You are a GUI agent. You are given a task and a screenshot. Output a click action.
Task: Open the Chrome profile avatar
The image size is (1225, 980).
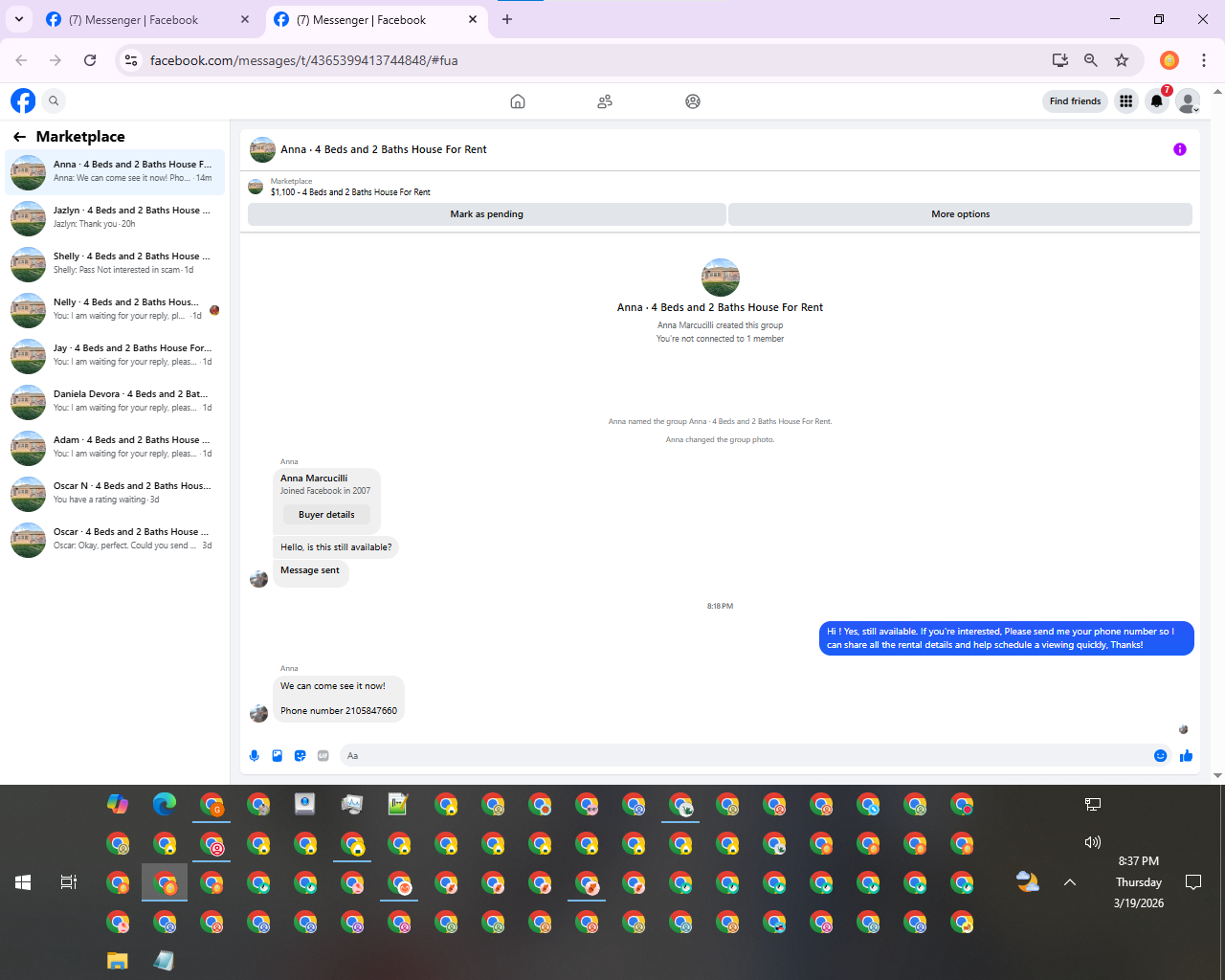point(1169,60)
